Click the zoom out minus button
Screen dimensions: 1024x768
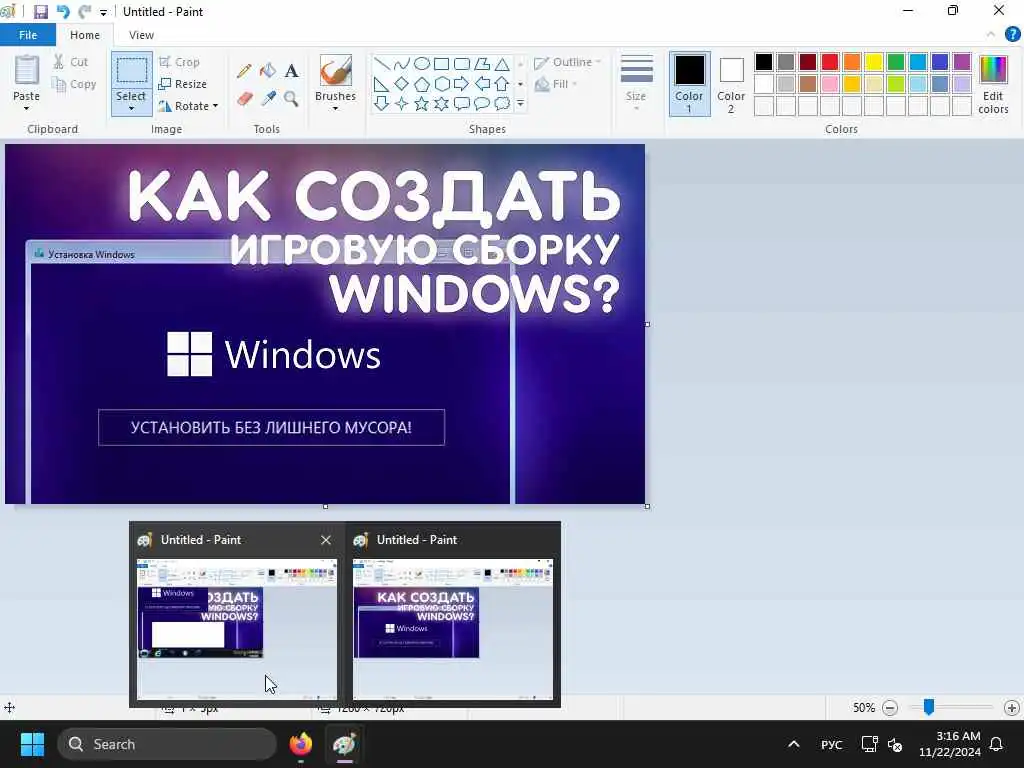890,707
